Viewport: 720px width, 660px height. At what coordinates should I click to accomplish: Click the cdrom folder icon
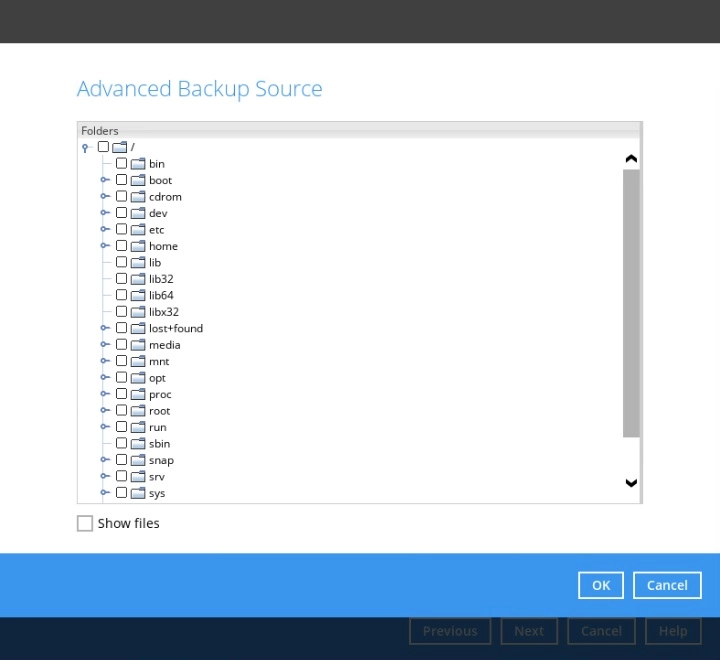click(x=138, y=197)
